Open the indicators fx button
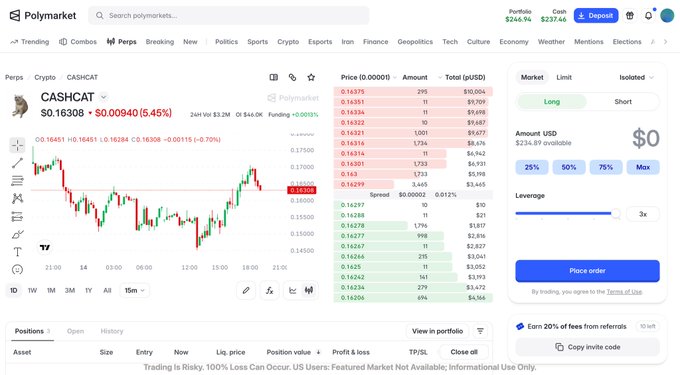The height and width of the screenshot is (375, 680). coord(269,290)
